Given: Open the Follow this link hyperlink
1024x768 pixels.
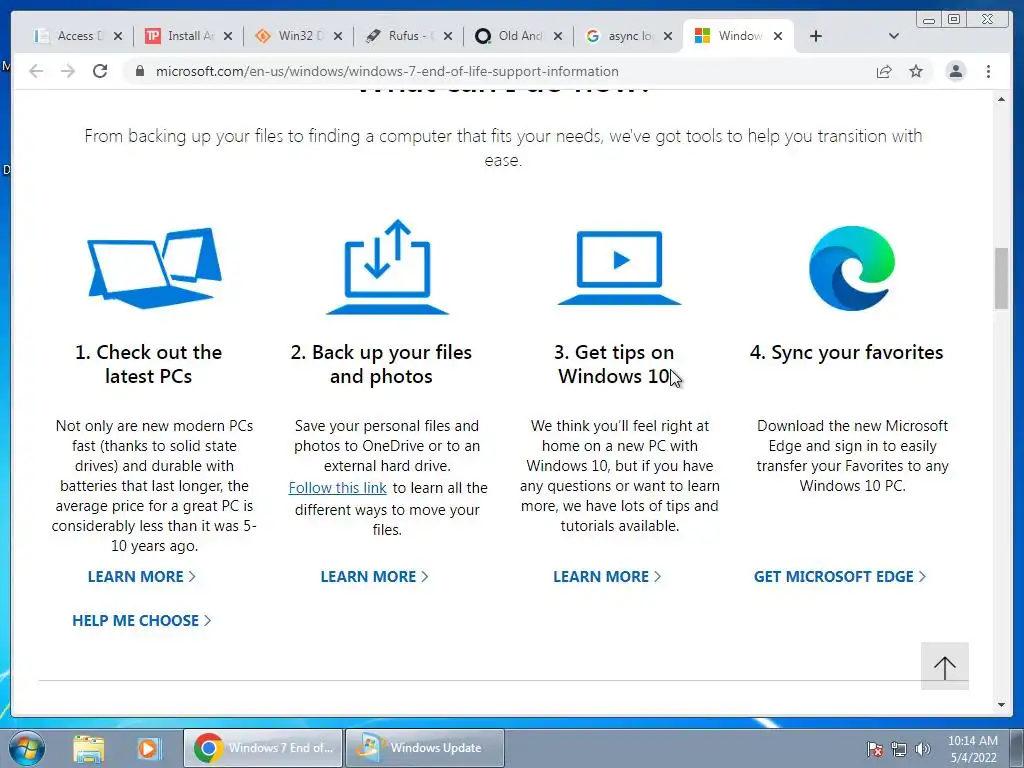Looking at the screenshot, I should [x=338, y=488].
